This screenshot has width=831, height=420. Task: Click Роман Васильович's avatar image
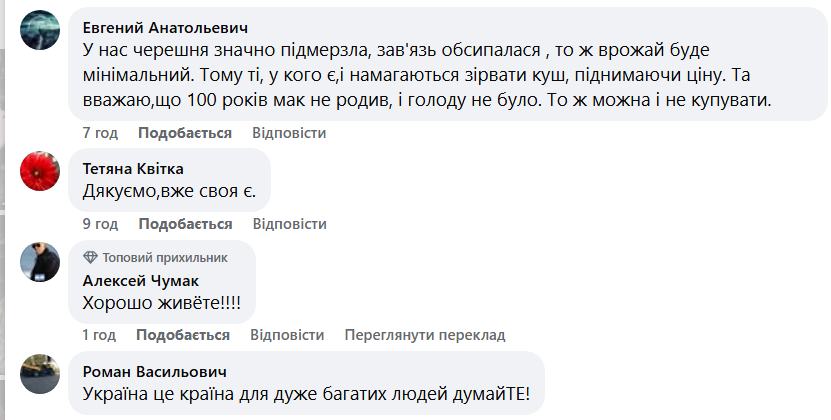pyautogui.click(x=40, y=374)
